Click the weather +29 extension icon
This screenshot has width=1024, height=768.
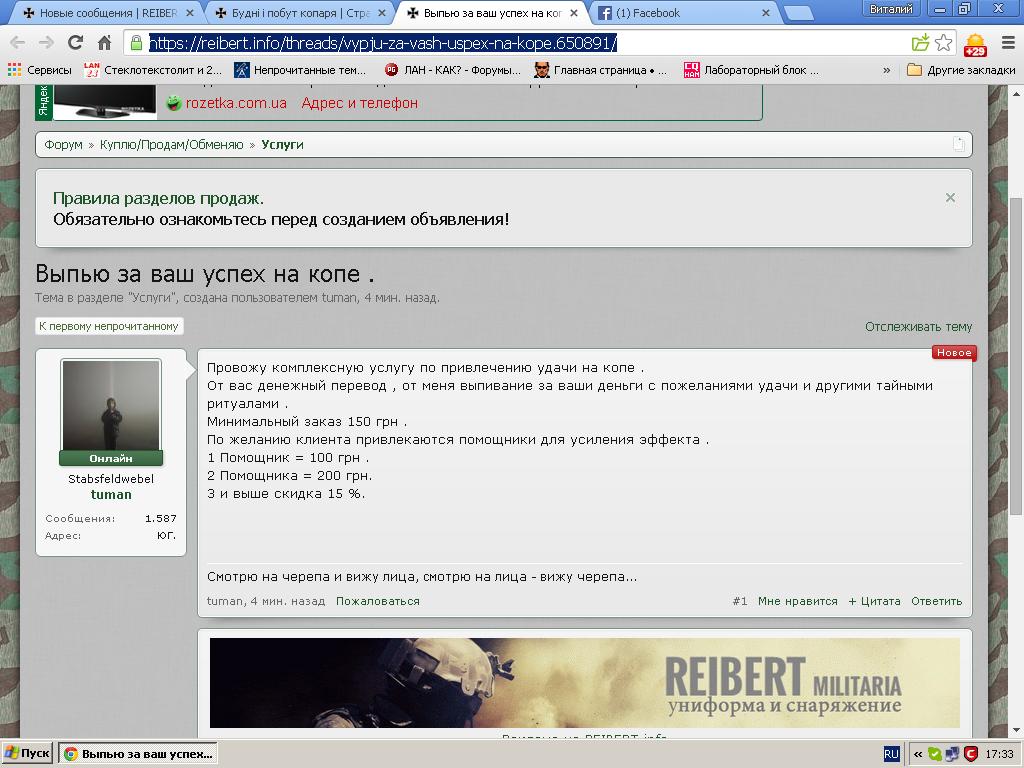point(974,45)
